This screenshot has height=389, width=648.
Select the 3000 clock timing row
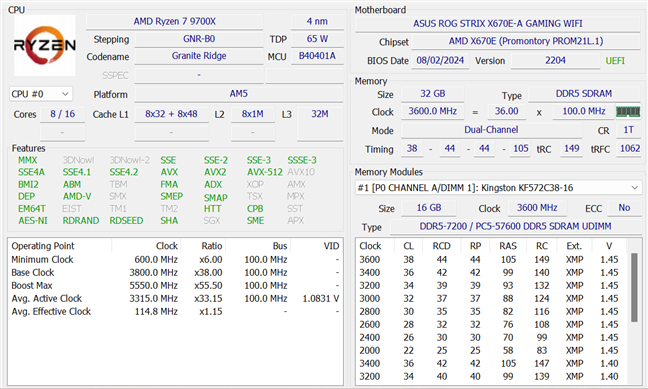[492, 298]
